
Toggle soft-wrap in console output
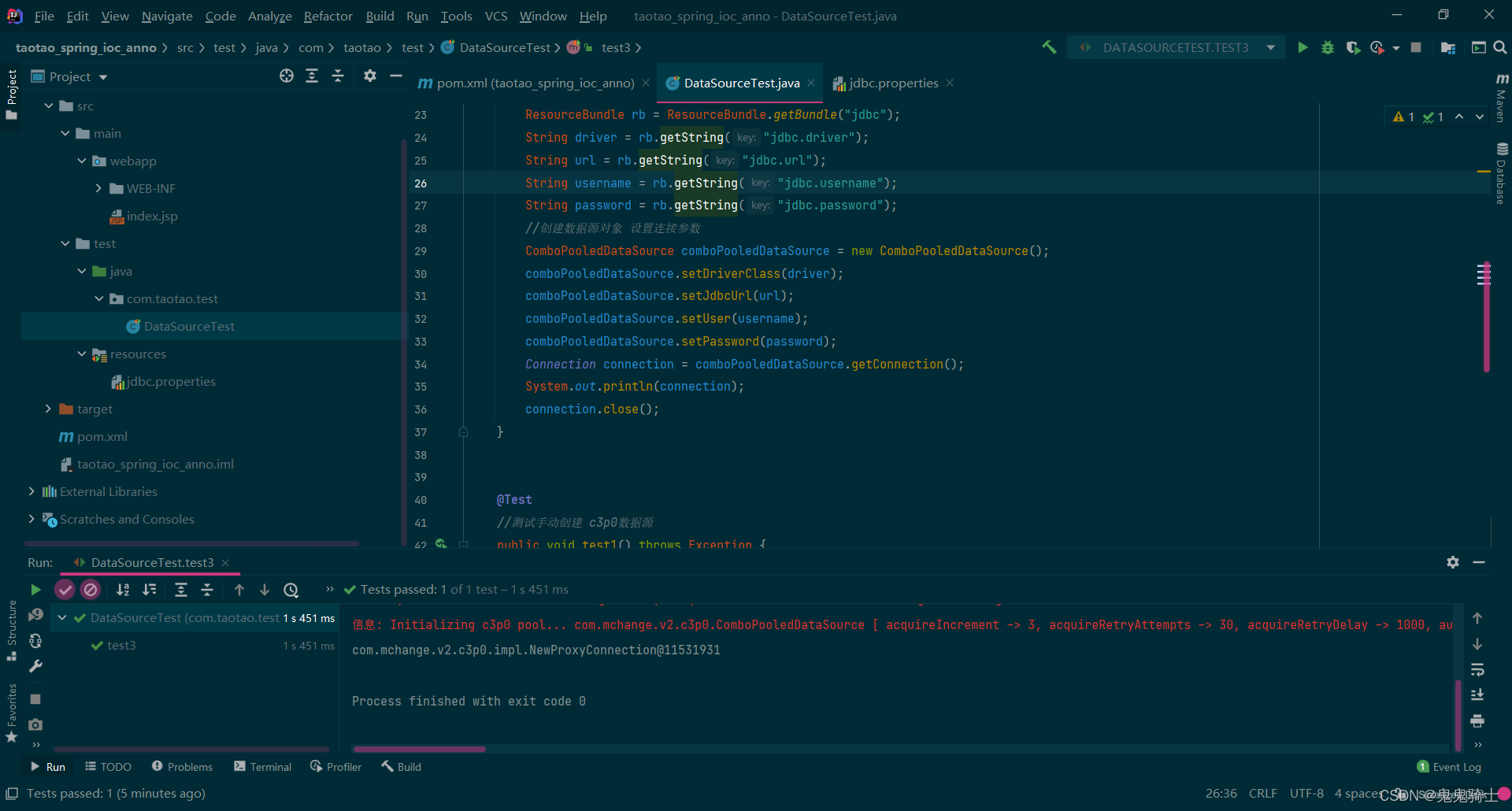tap(1477, 670)
